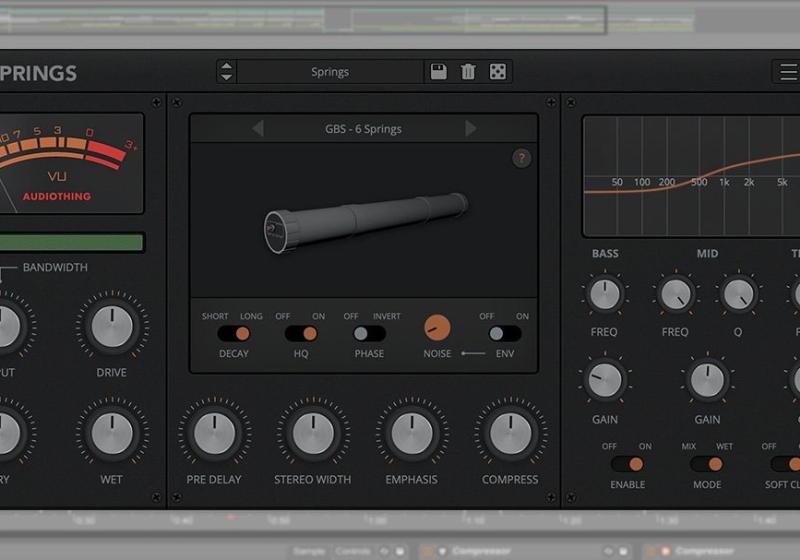
Task: Click the EMPHASIS knob
Action: (x=412, y=434)
